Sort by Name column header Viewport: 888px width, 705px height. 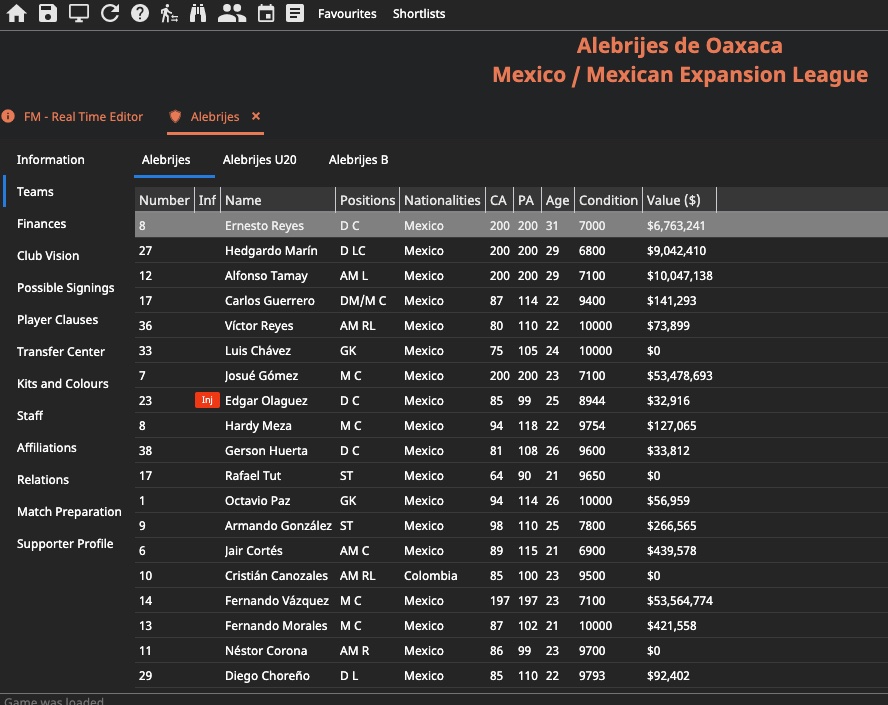(278, 200)
